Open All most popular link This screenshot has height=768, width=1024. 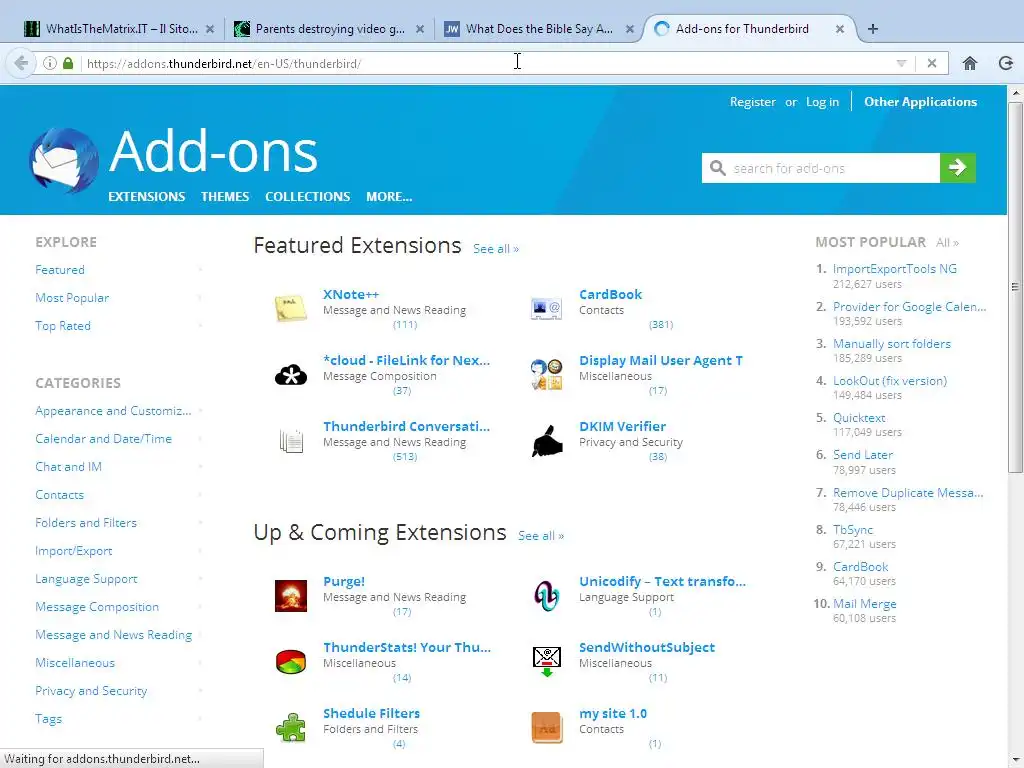tap(947, 243)
